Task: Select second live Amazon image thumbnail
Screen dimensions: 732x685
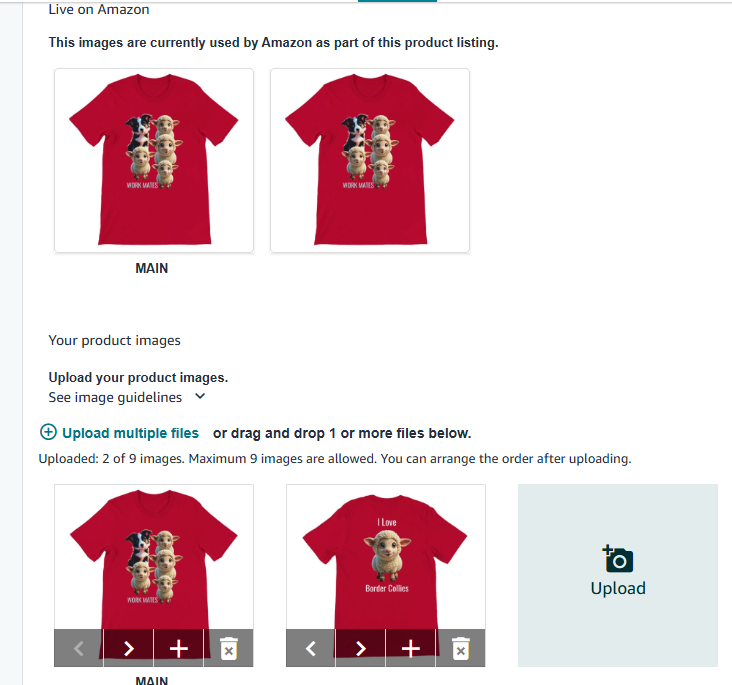Action: pyautogui.click(x=370, y=161)
